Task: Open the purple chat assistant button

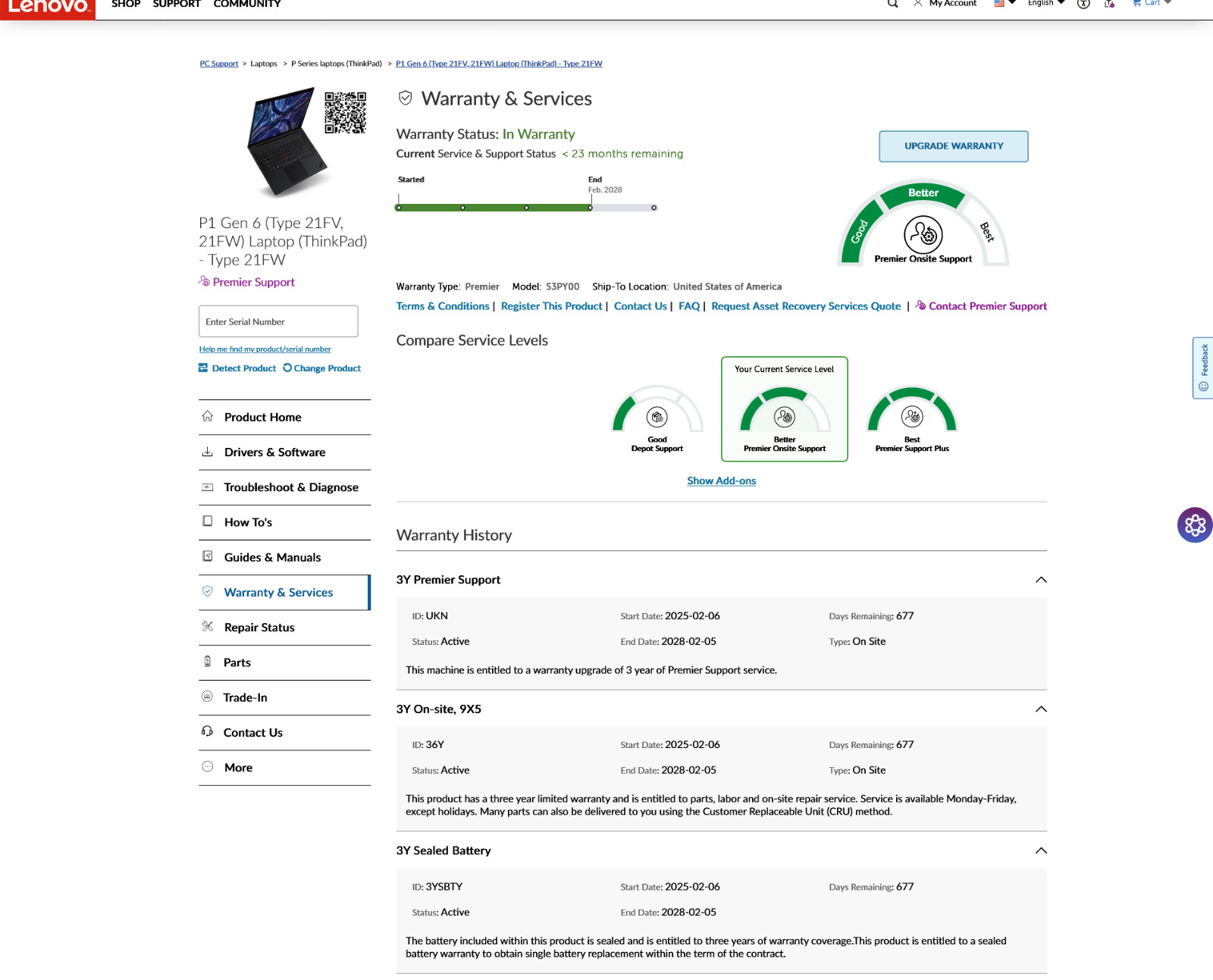Action: point(1195,525)
